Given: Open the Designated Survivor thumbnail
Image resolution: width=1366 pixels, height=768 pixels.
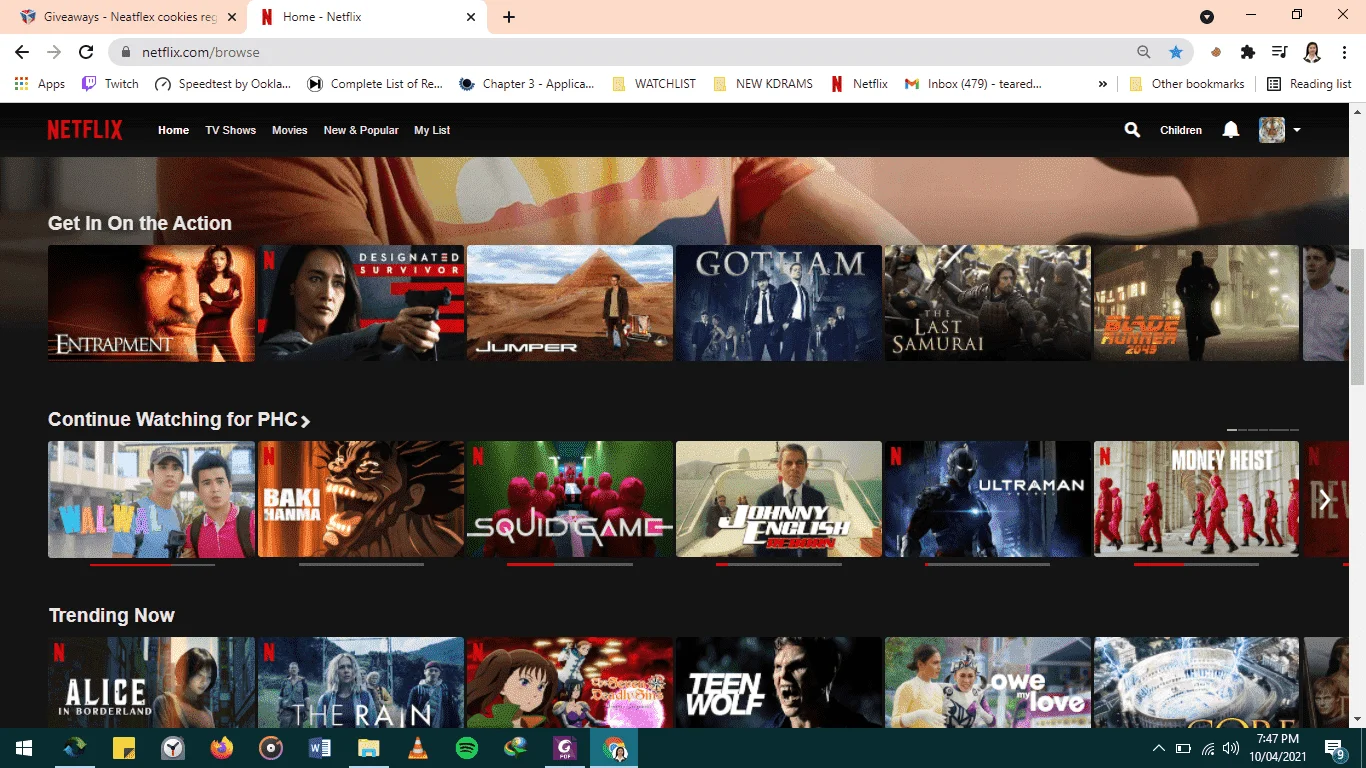Looking at the screenshot, I should [361, 303].
